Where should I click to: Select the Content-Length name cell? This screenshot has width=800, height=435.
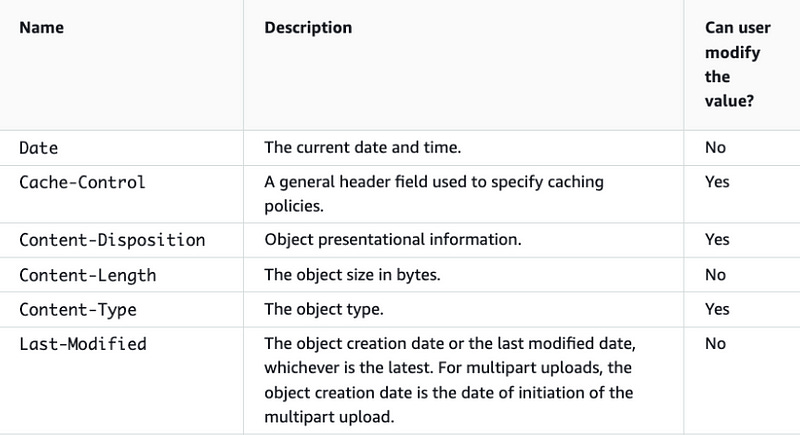[x=88, y=275]
